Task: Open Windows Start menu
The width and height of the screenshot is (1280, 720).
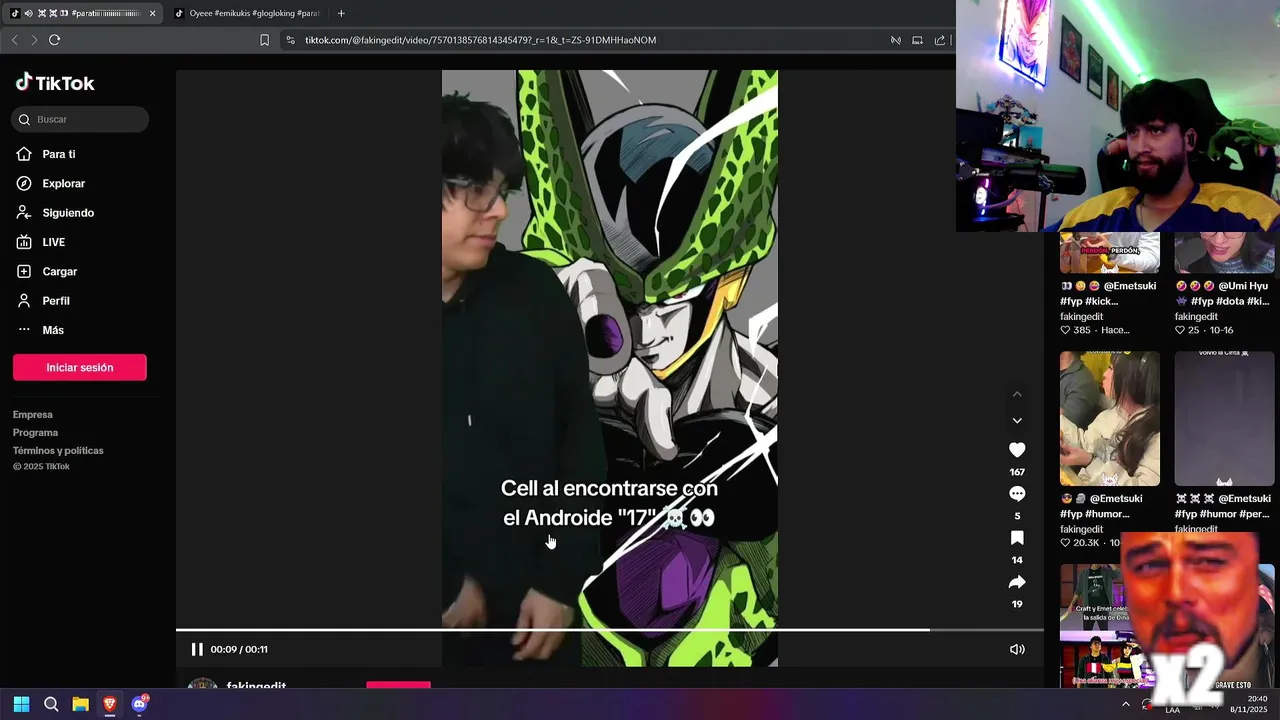Action: point(21,704)
